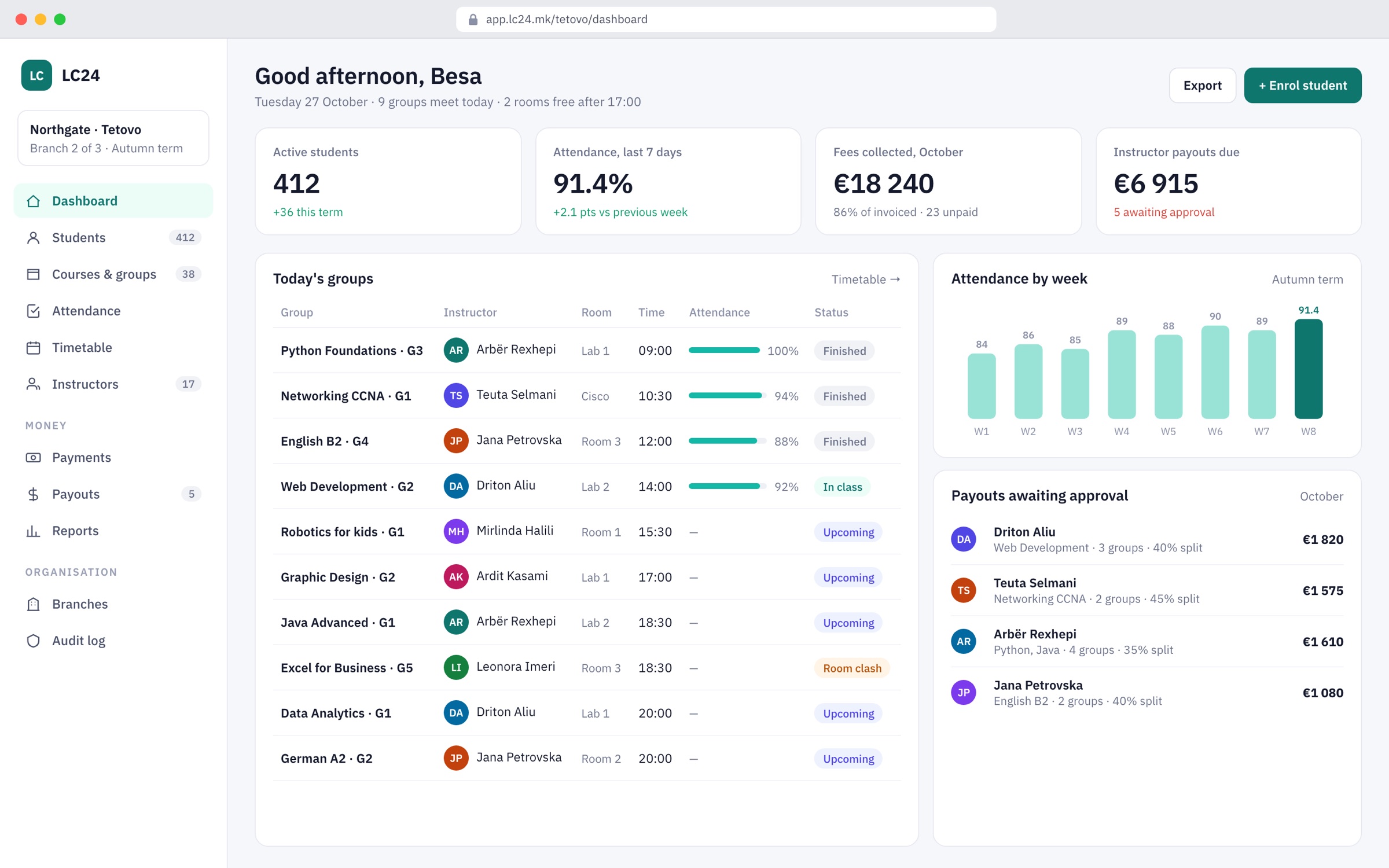Image resolution: width=1389 pixels, height=868 pixels.
Task: Click the AK avatar for Ardit Kasami
Action: 456,577
